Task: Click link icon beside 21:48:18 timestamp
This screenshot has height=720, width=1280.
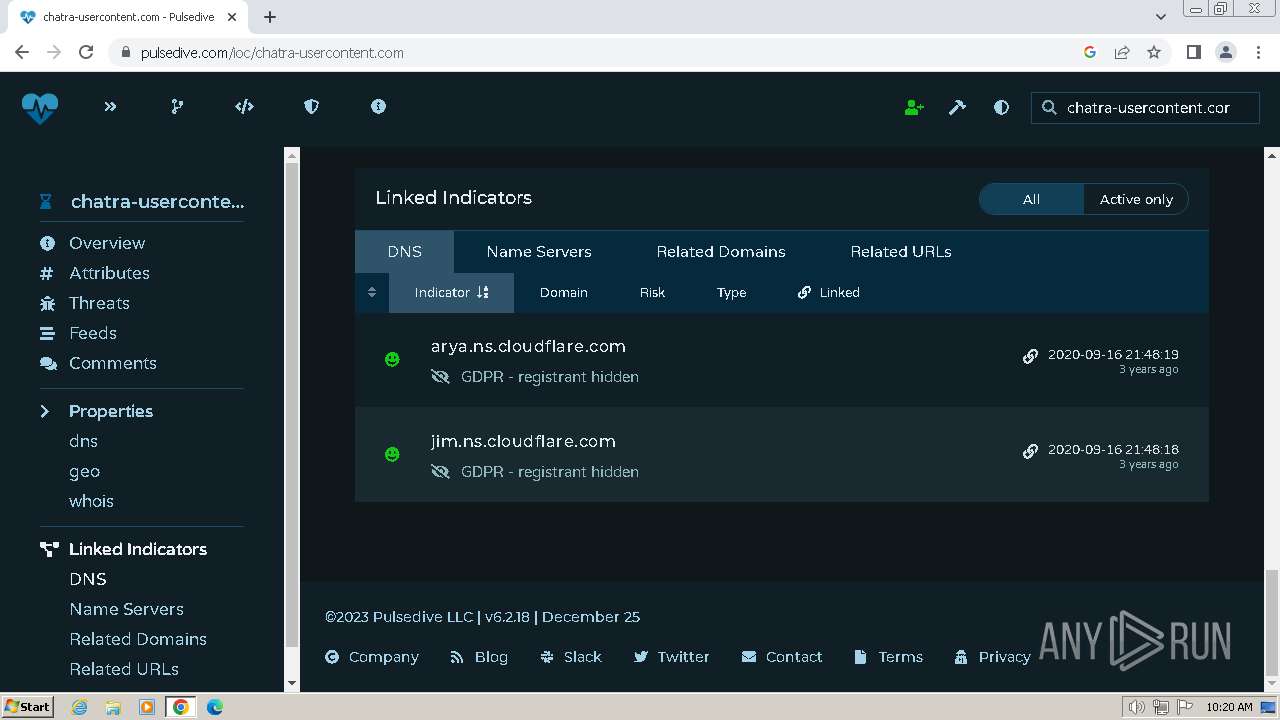Action: pos(1030,451)
